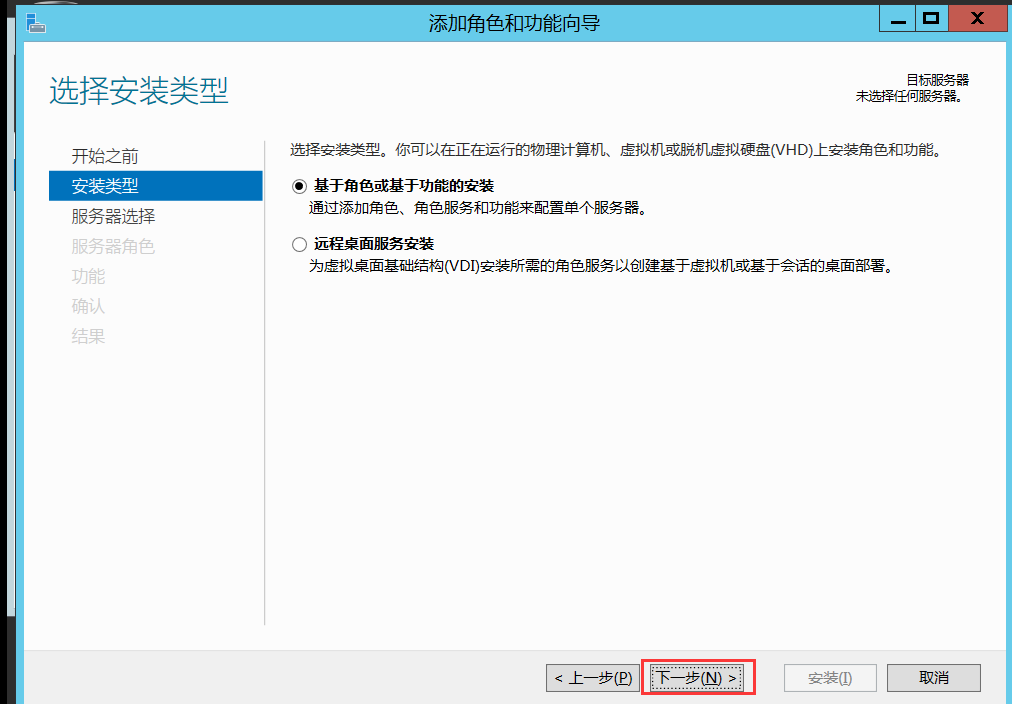Screen dimensions: 1012x704
Task: Go to 服务器选择 step
Action: (115, 216)
